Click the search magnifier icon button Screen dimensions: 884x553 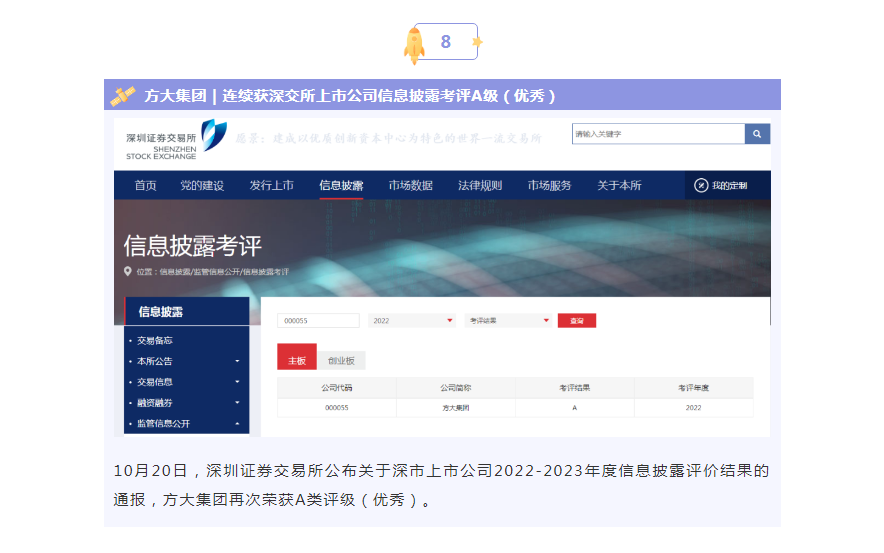757,134
